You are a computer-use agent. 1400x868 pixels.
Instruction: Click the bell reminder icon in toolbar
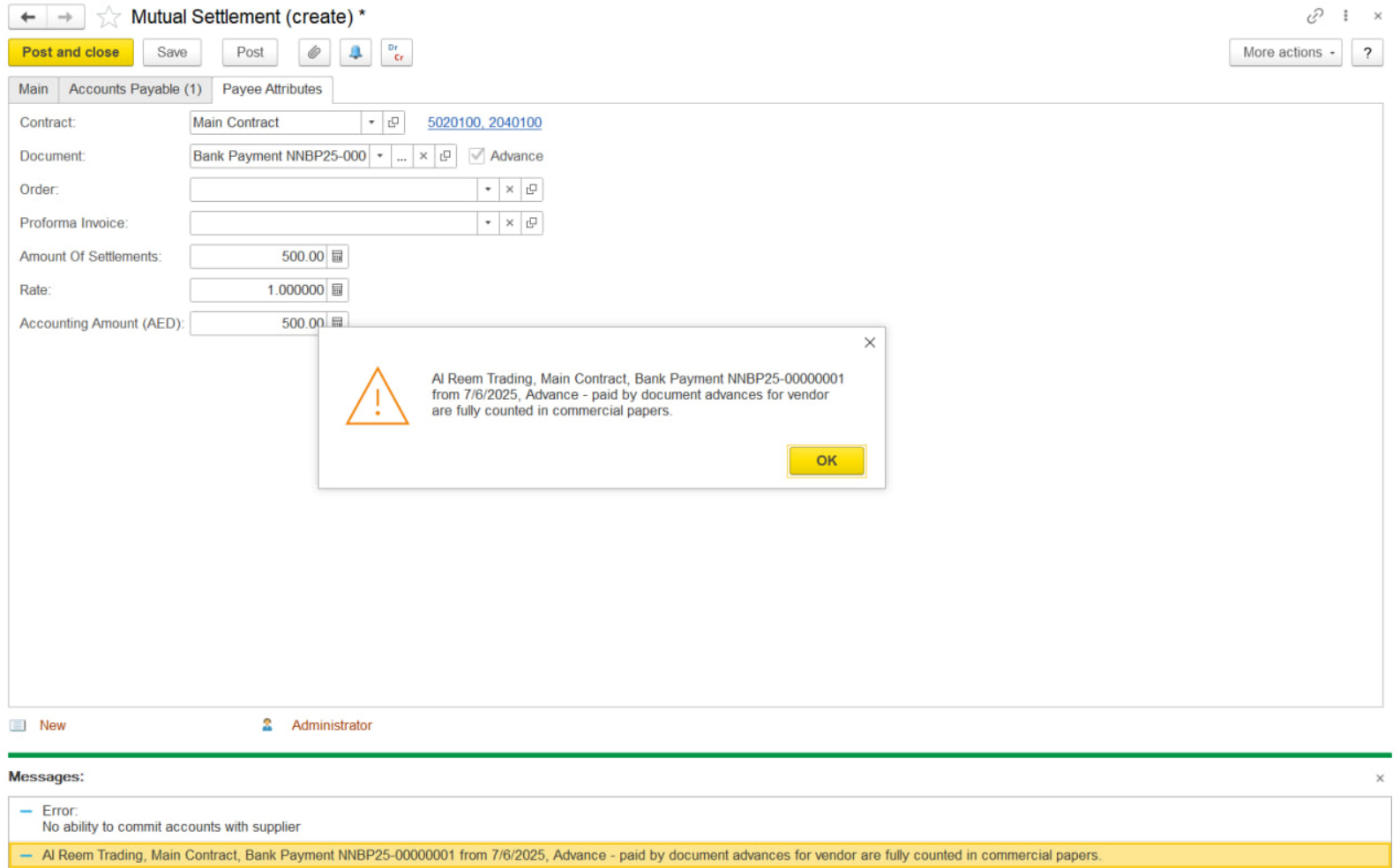[356, 53]
